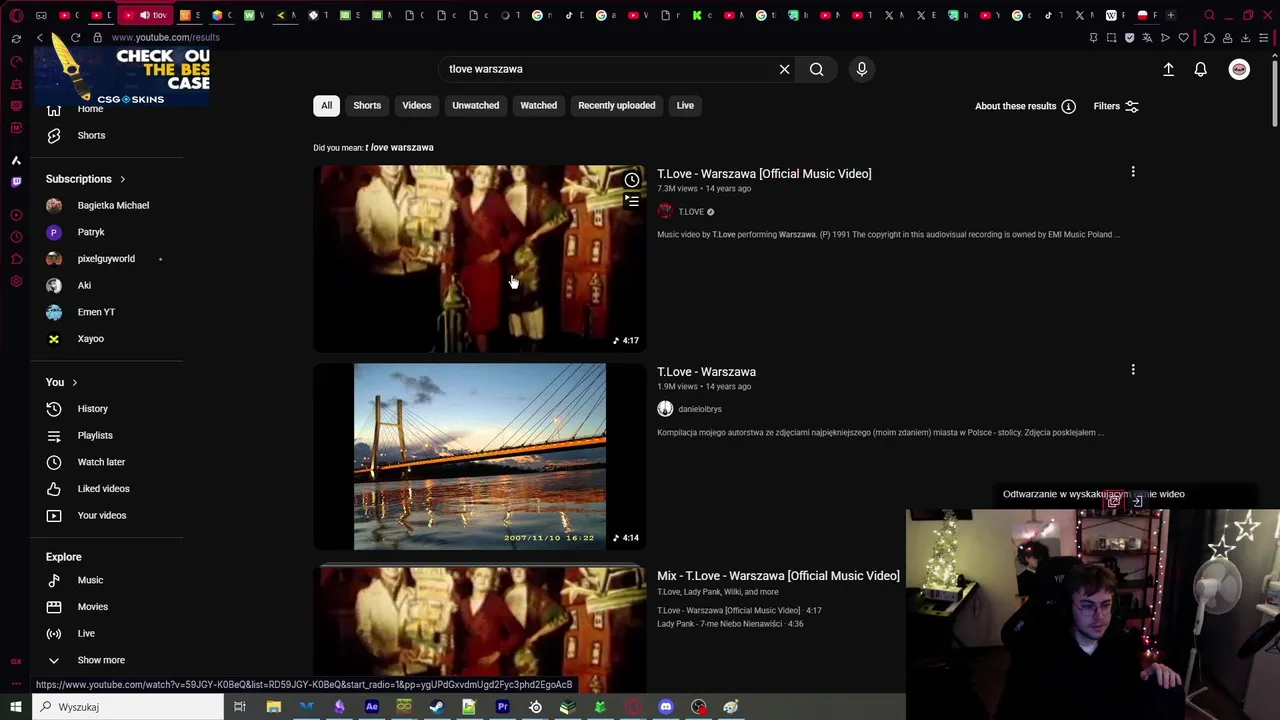Open Xayoo subscription channel
Viewport: 1280px width, 720px height.
[x=90, y=339]
